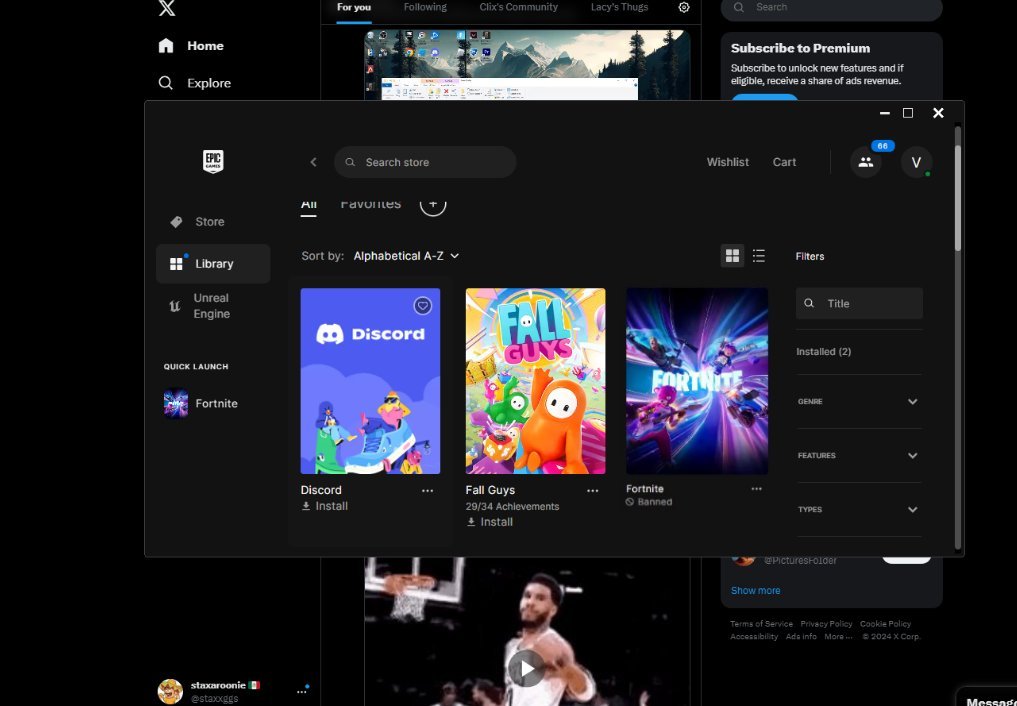Open the X logo in the sidebar

[167, 8]
